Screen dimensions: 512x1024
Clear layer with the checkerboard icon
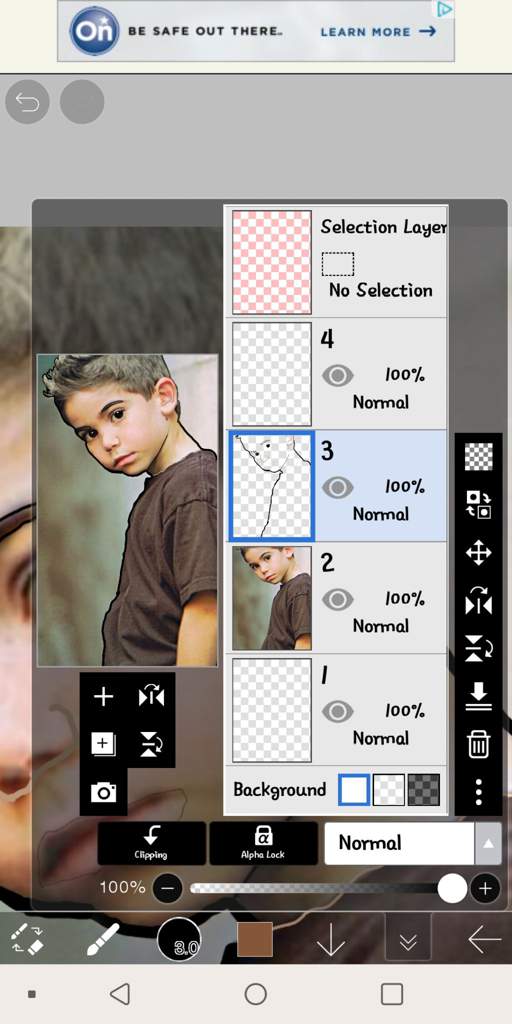tap(478, 456)
